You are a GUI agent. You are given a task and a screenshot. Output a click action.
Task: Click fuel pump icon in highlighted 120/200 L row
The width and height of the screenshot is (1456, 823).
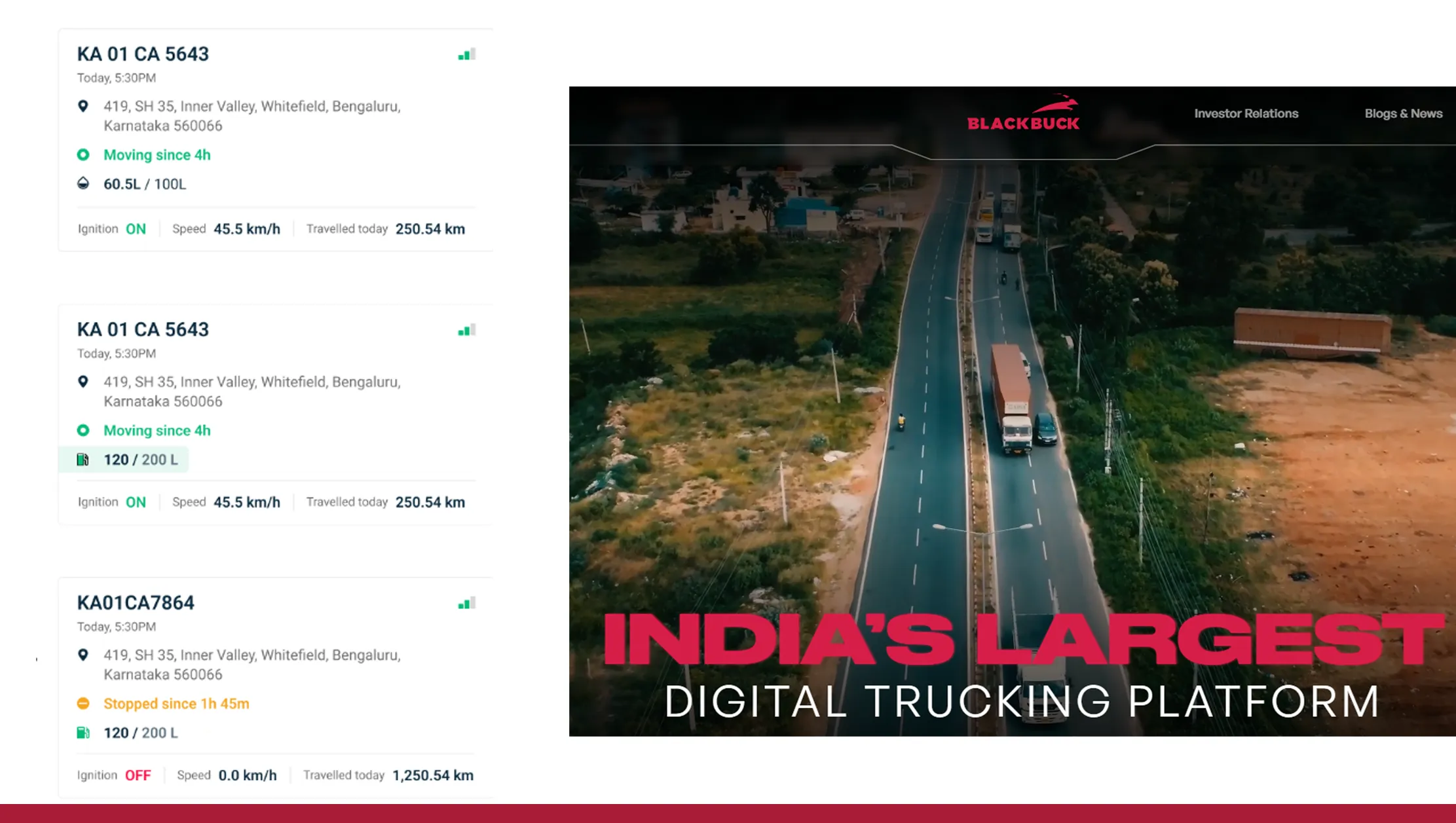83,460
